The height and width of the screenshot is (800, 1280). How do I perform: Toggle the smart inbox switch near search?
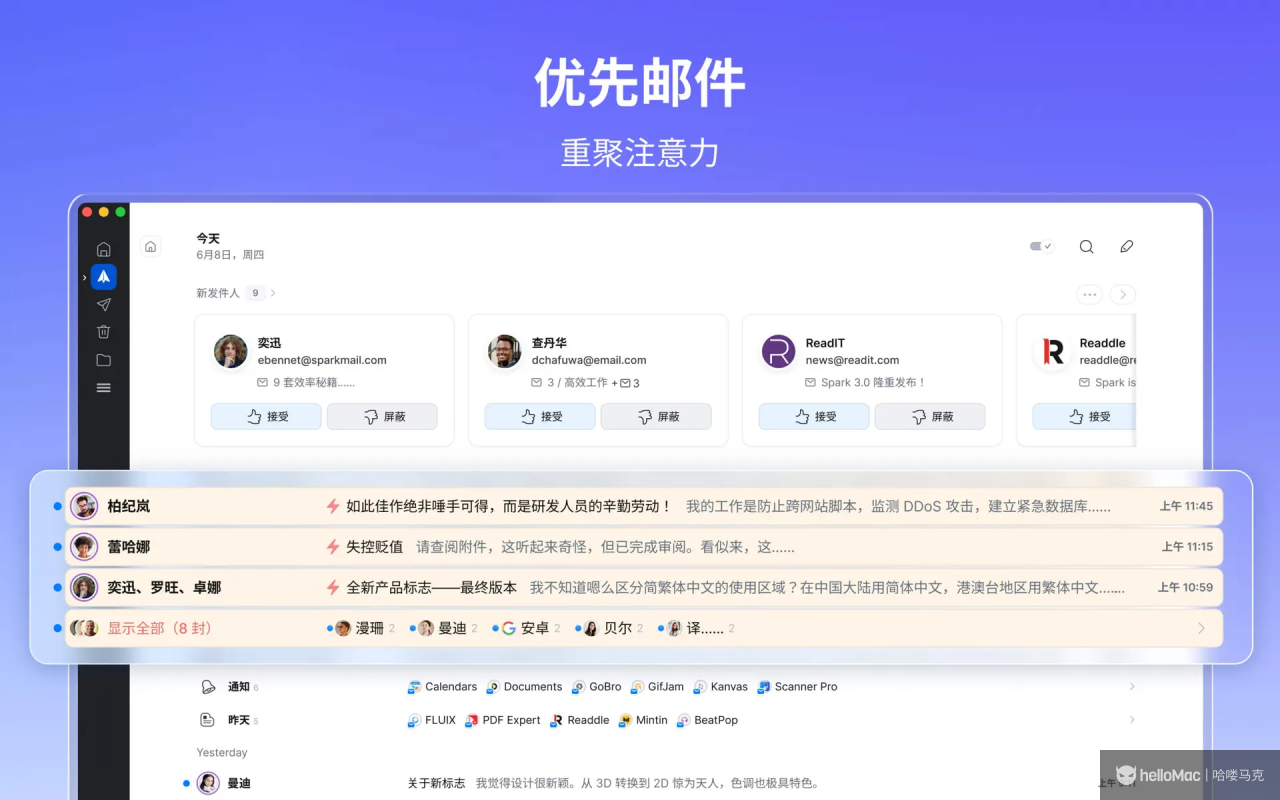click(1041, 246)
